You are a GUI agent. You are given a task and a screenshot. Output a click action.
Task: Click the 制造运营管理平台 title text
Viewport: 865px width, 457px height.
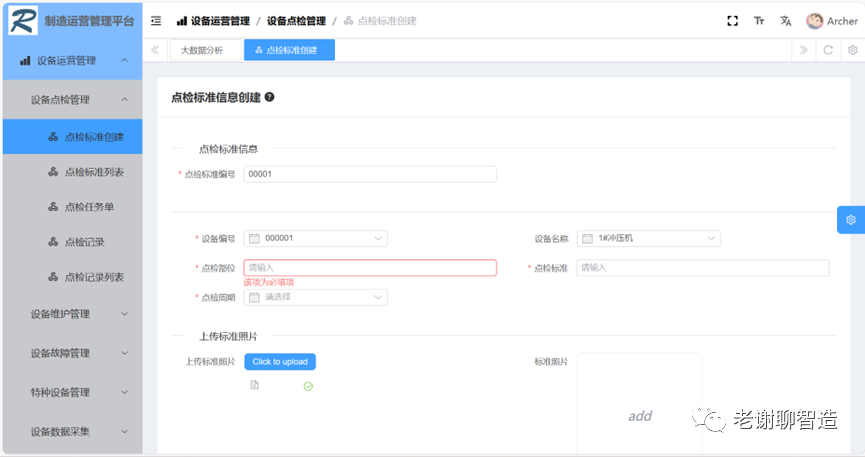(89, 21)
